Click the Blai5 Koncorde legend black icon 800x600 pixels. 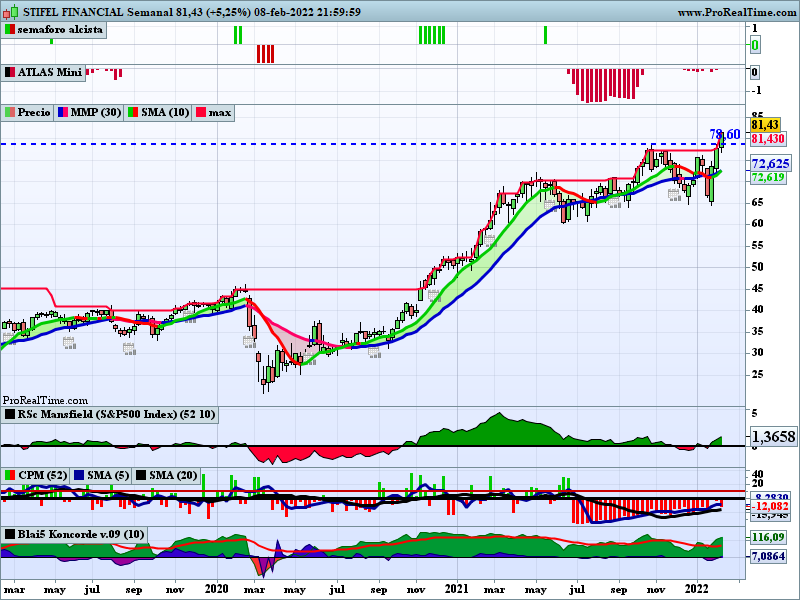click(x=10, y=535)
